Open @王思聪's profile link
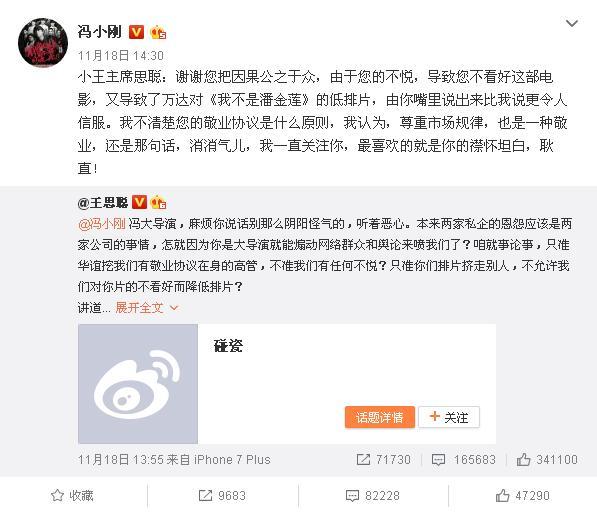 [x=103, y=203]
